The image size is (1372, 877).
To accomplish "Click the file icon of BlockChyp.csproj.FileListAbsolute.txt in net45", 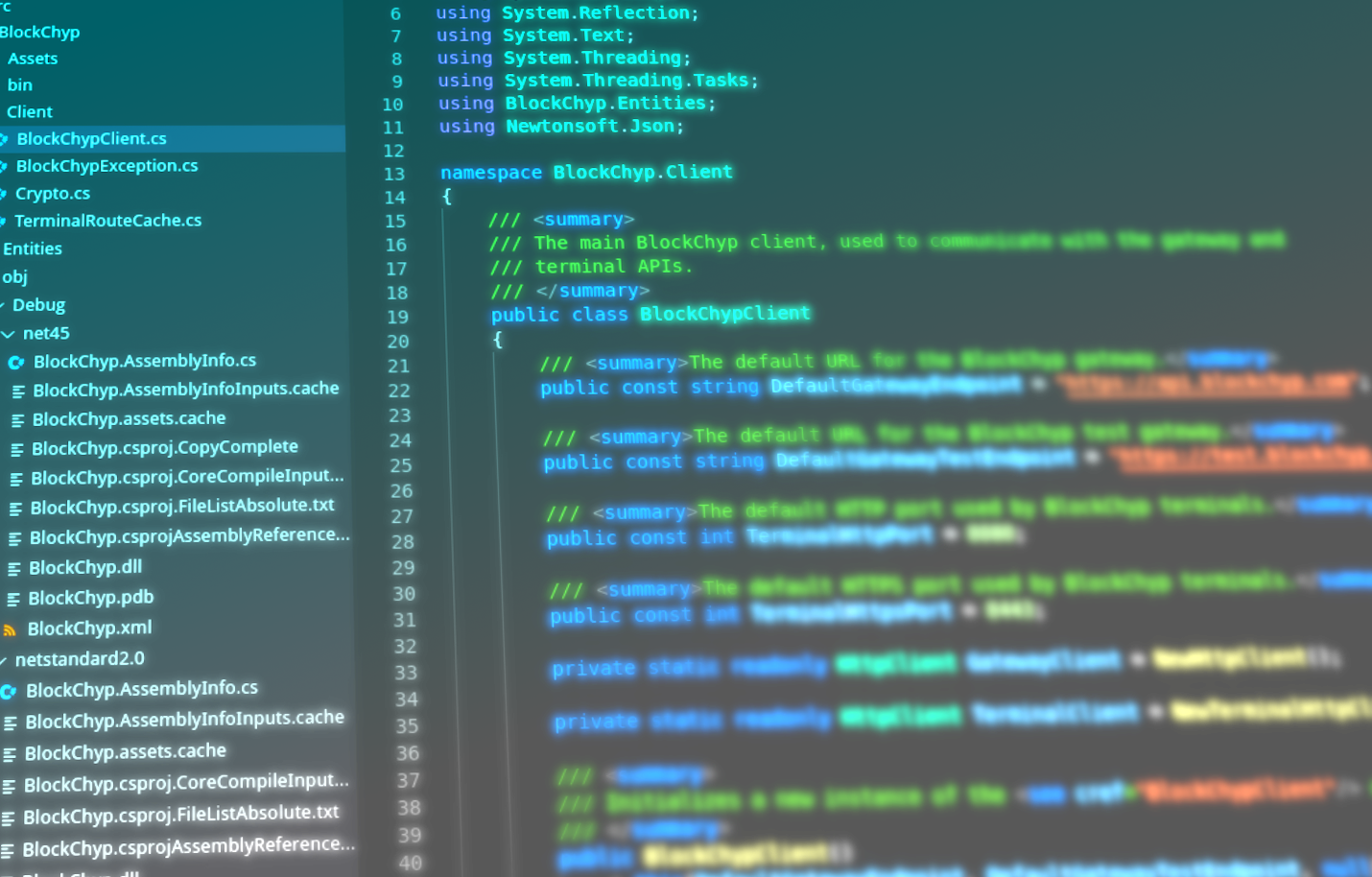I will [15, 510].
